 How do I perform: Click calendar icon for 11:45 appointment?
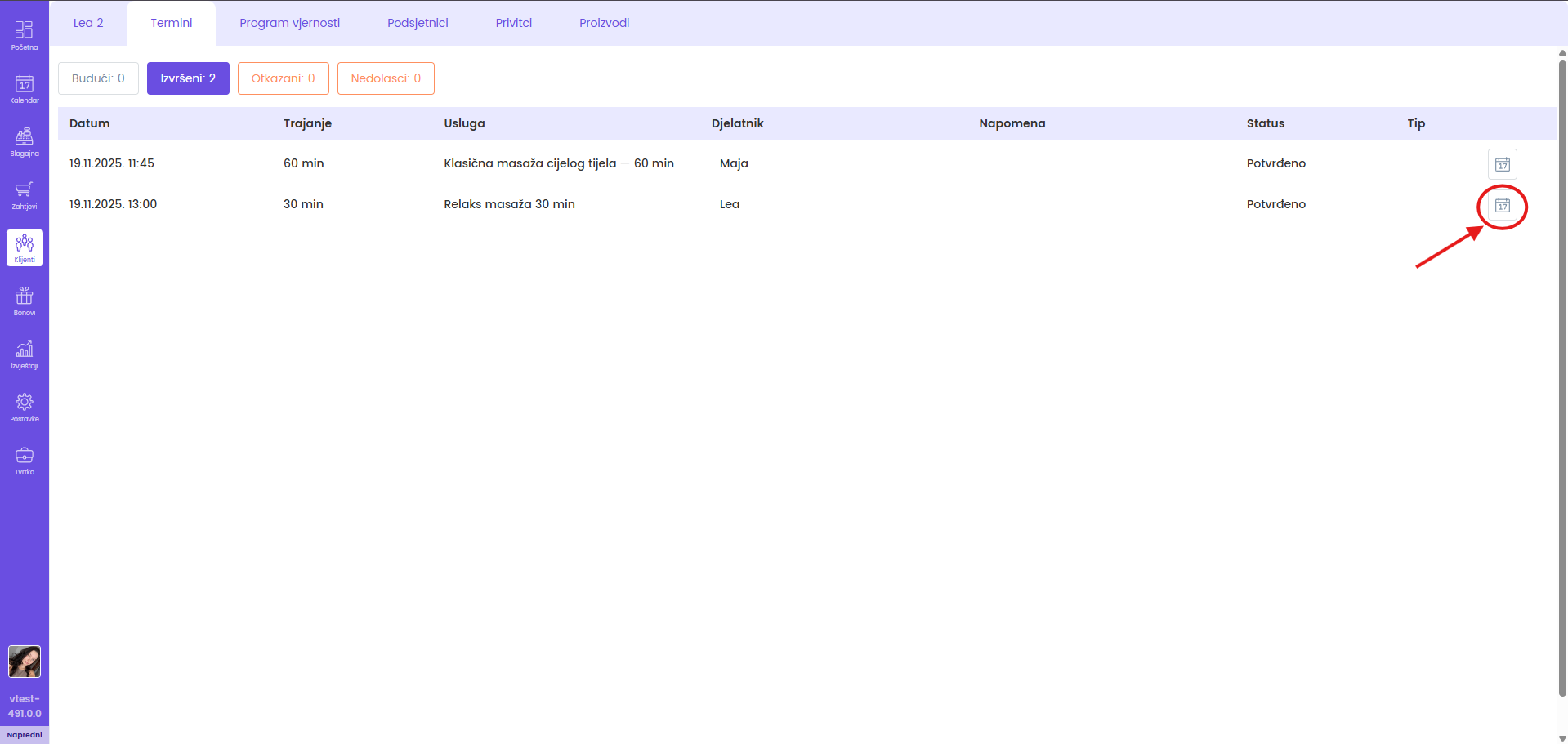pyautogui.click(x=1502, y=164)
